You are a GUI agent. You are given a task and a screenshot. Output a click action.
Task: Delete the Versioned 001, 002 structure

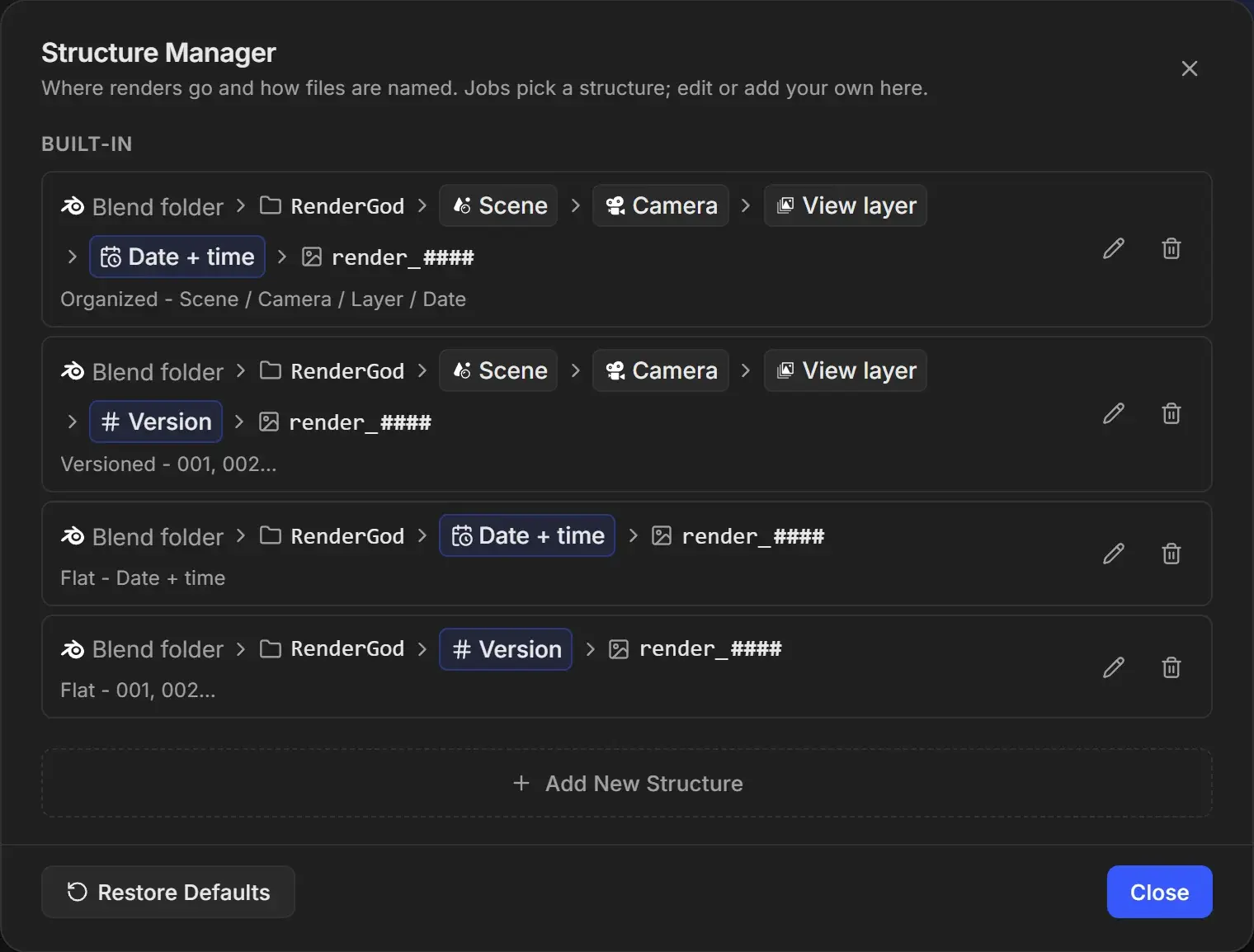click(x=1171, y=413)
